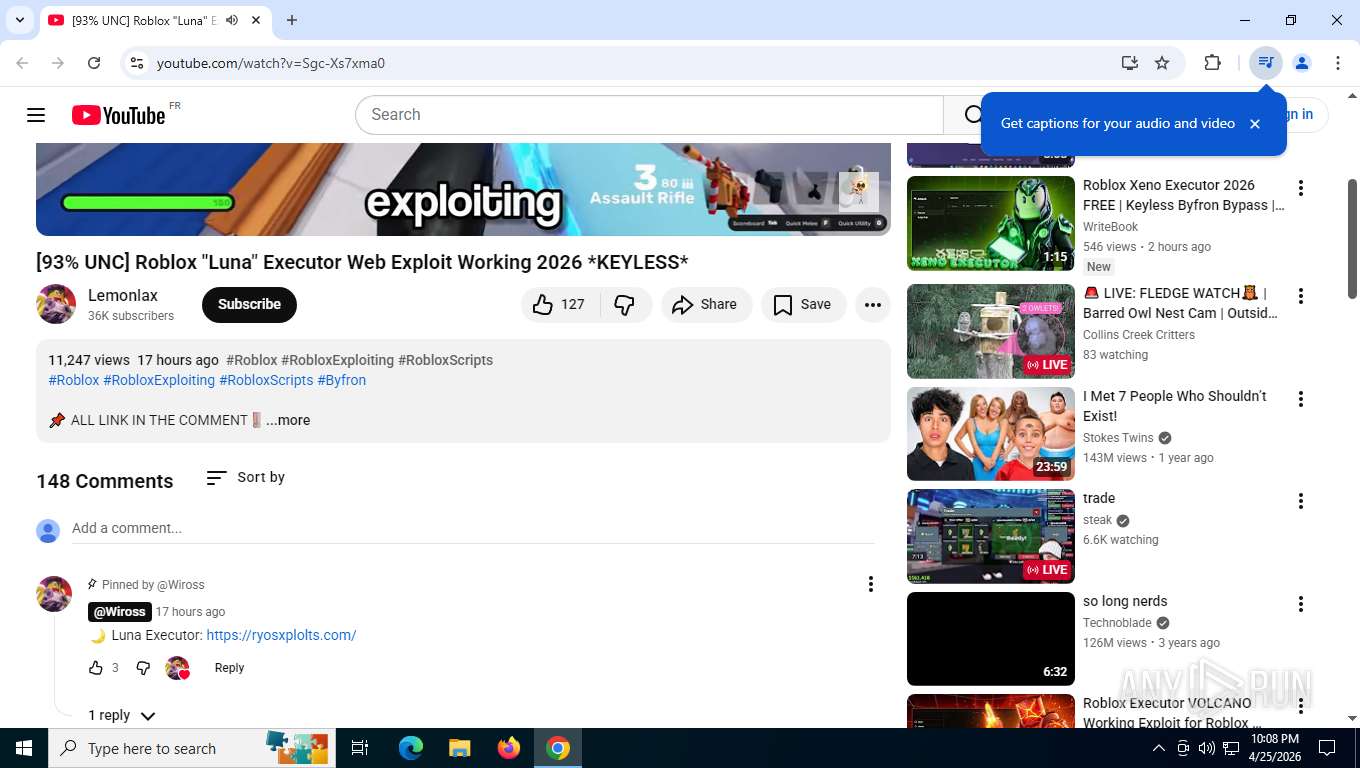Go to YouTube home via logo
The height and width of the screenshot is (768, 1360).
click(118, 115)
